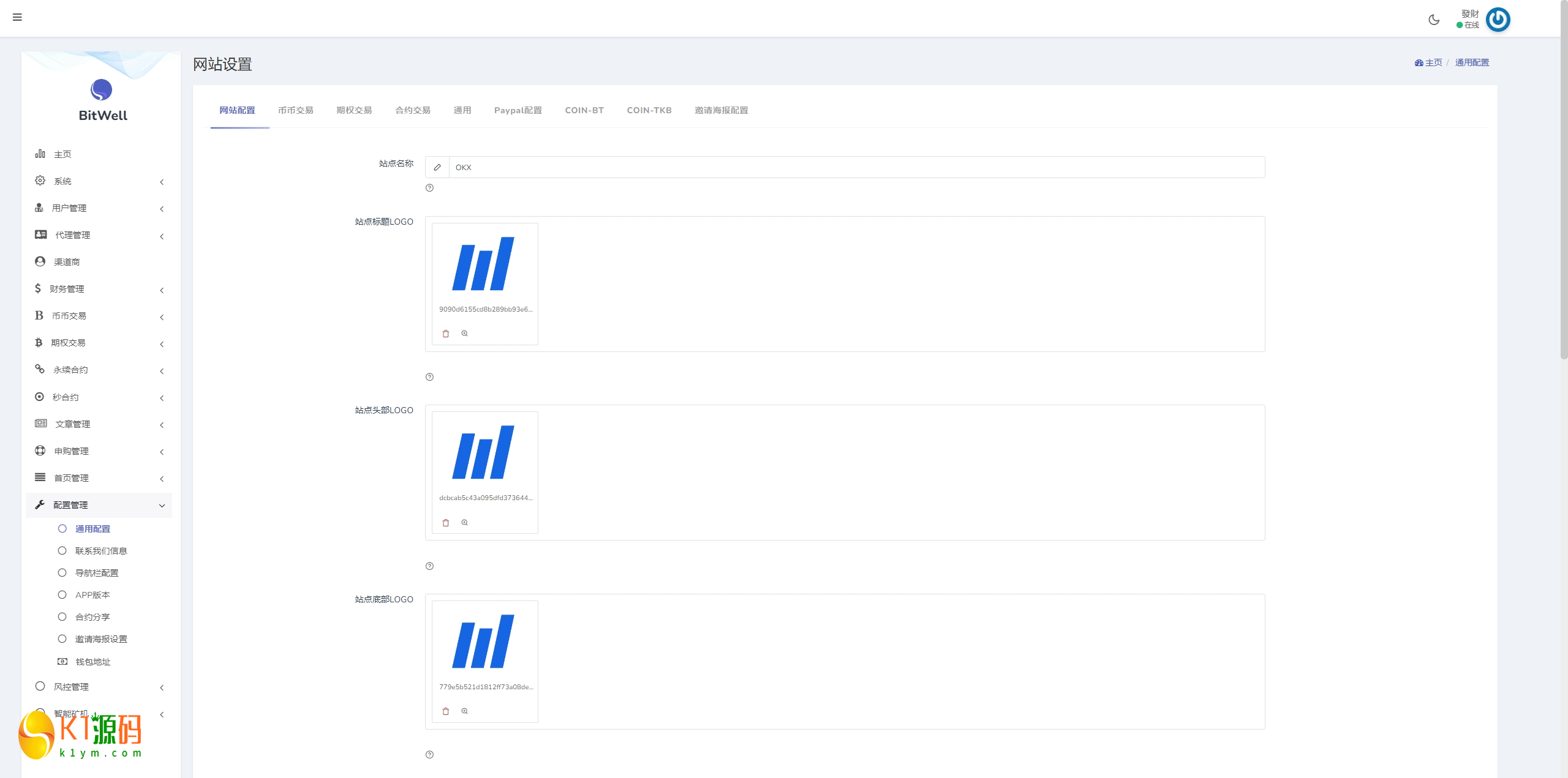Click the 秒合约 target icon

coord(39,397)
